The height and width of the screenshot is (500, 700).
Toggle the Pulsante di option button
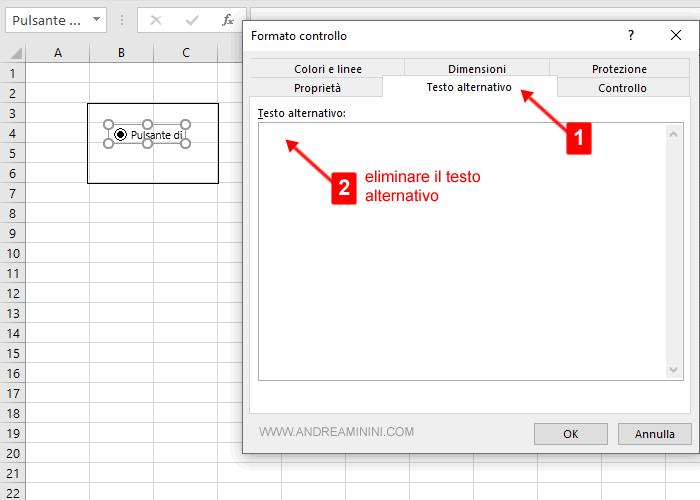121,134
